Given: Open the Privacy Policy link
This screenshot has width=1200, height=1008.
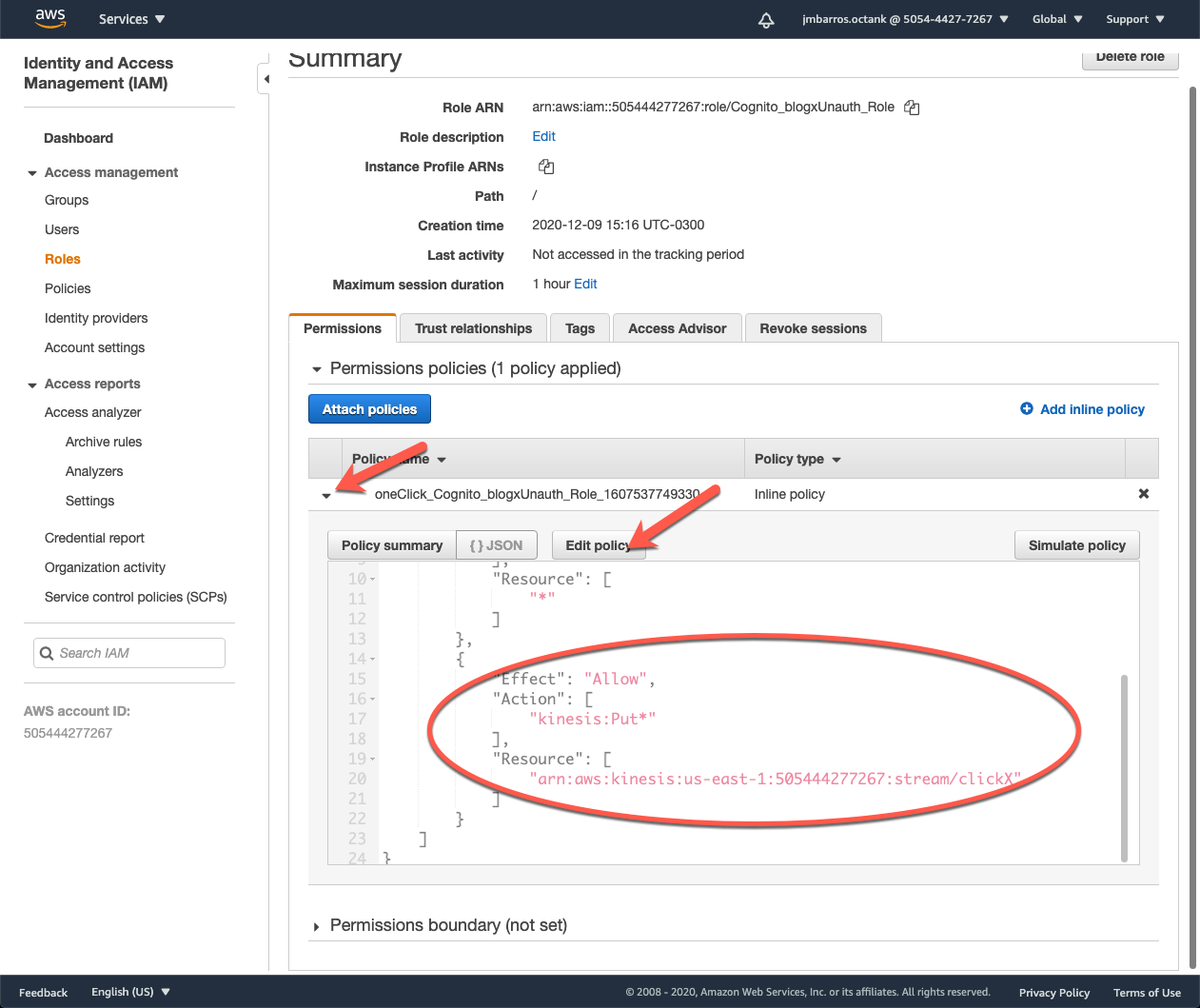Looking at the screenshot, I should click(1054, 993).
